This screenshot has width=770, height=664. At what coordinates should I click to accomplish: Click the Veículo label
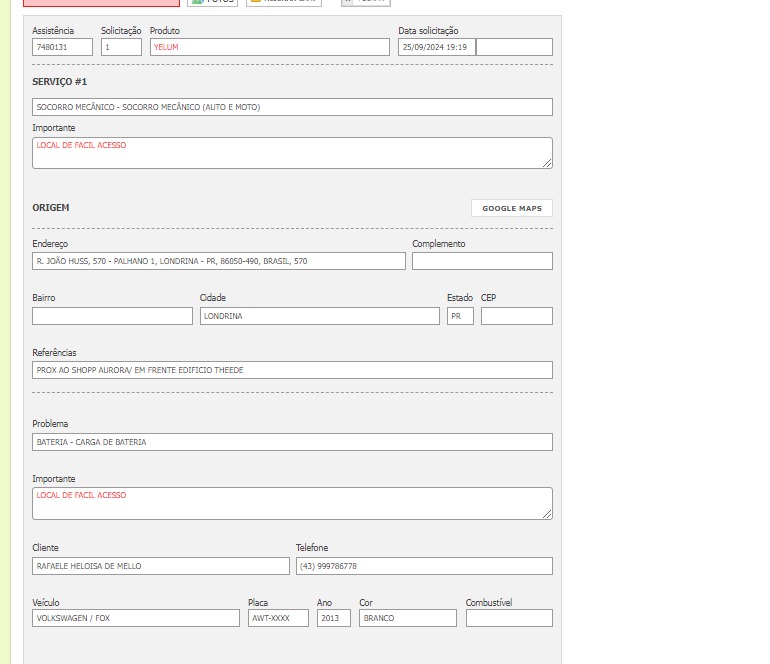[x=46, y=603]
